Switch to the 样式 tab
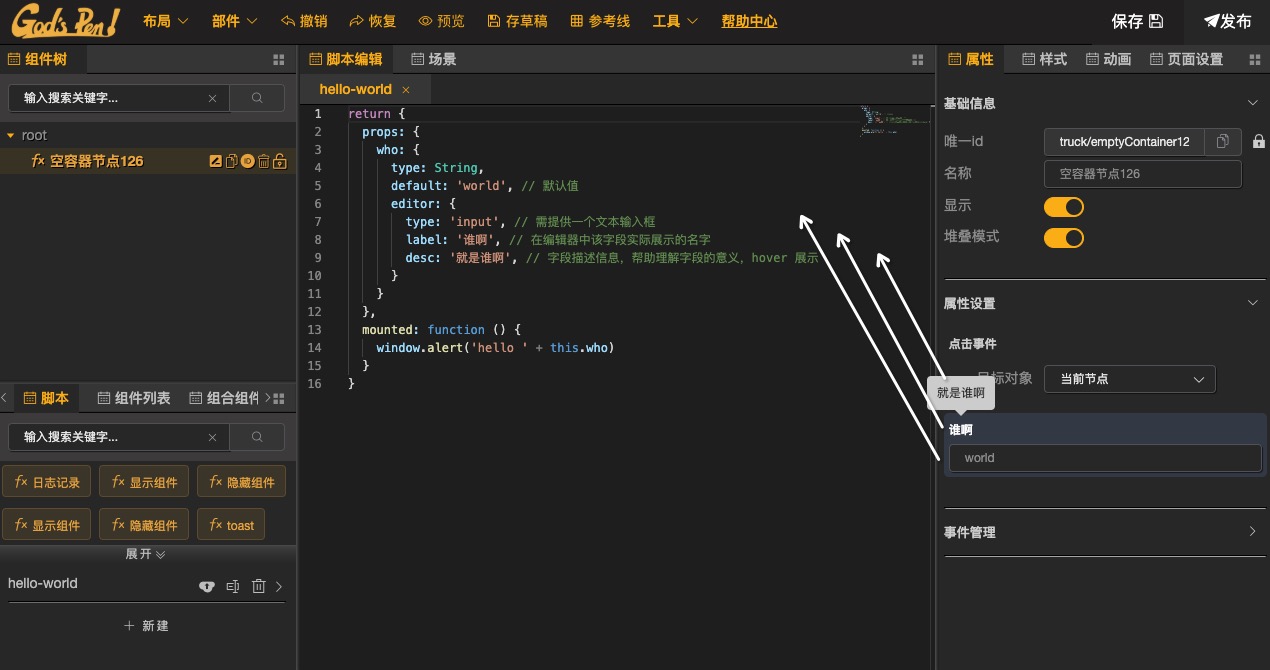 (x=1043, y=59)
